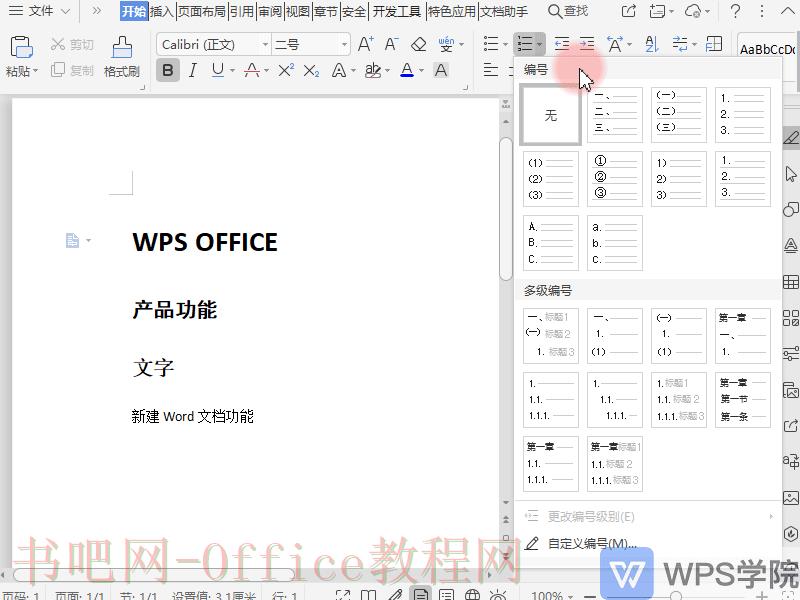Collapse the ribbon with the up chevron
The width and height of the screenshot is (800, 600).
click(x=788, y=11)
